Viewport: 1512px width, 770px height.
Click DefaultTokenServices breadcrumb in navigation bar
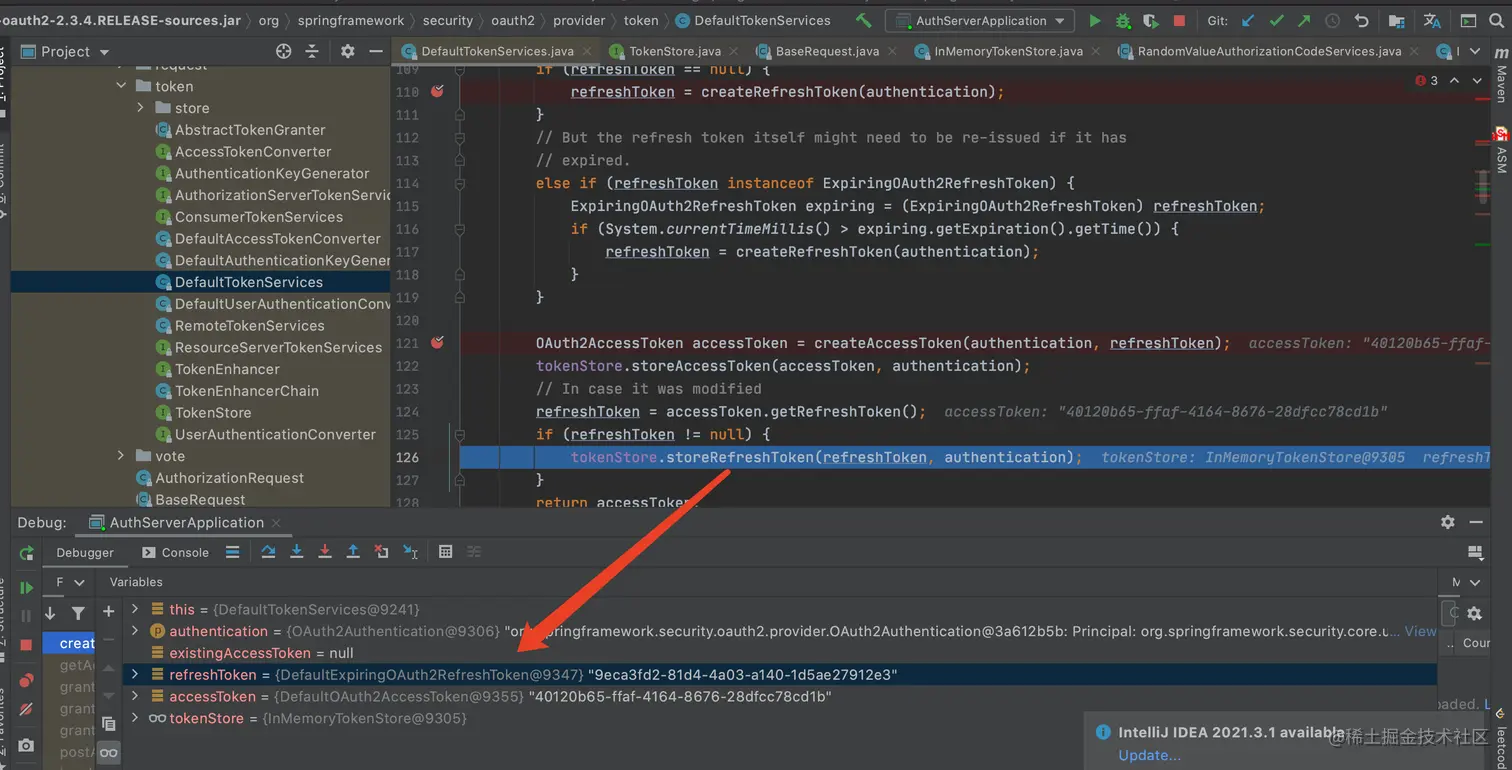click(752, 20)
